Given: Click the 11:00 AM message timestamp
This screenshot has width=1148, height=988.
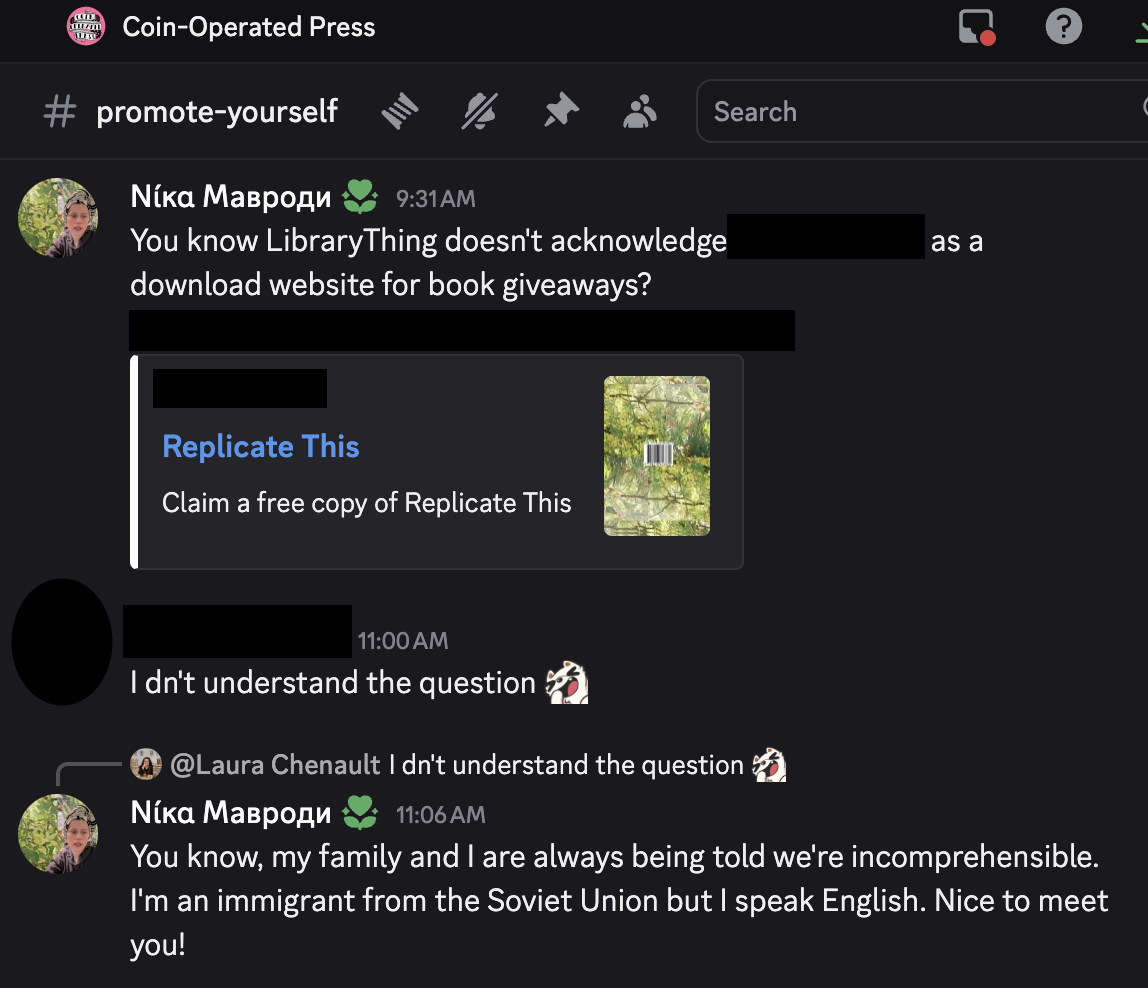Looking at the screenshot, I should coord(403,641).
